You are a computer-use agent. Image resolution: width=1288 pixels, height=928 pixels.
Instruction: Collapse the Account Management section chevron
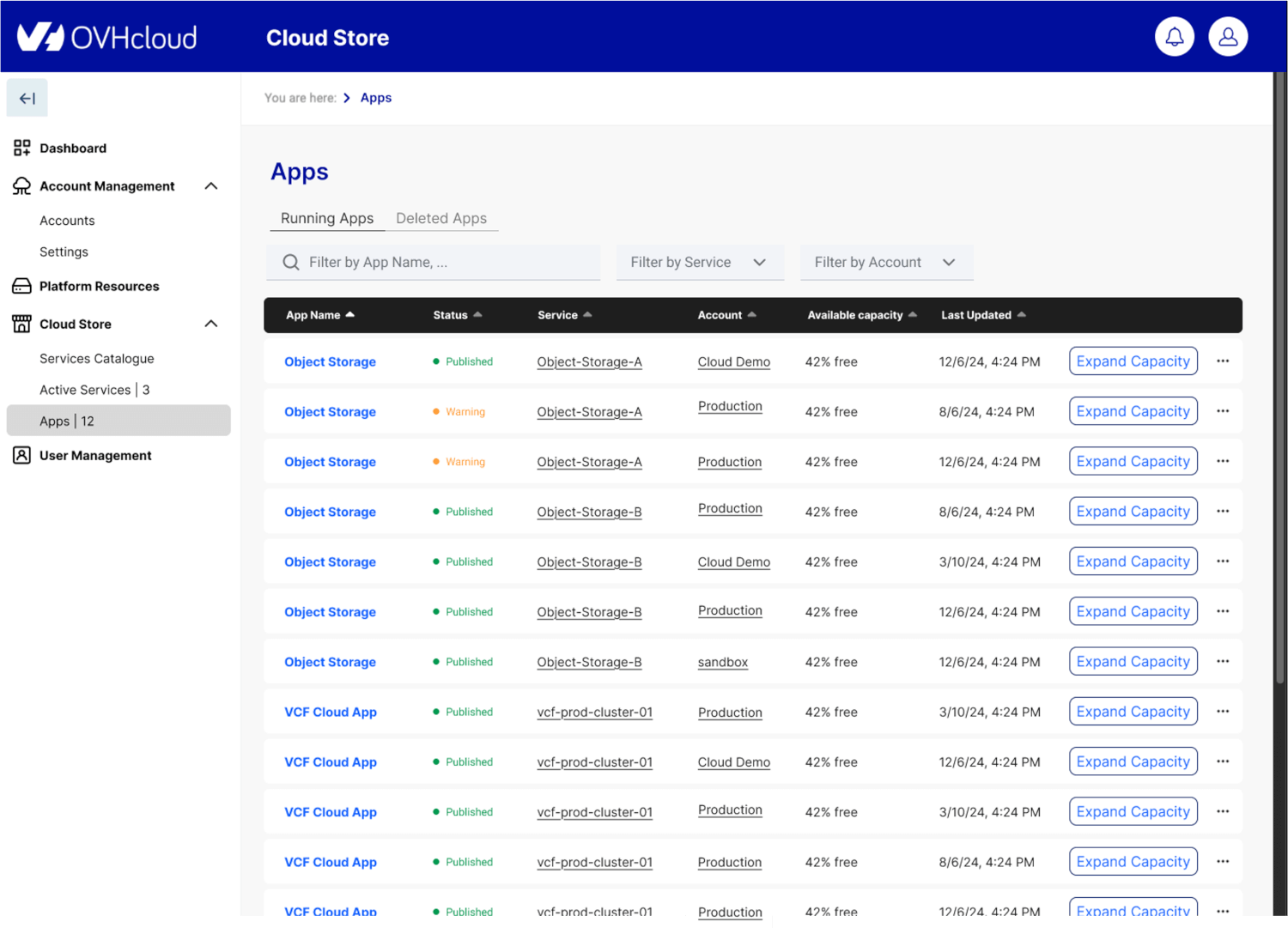(211, 186)
